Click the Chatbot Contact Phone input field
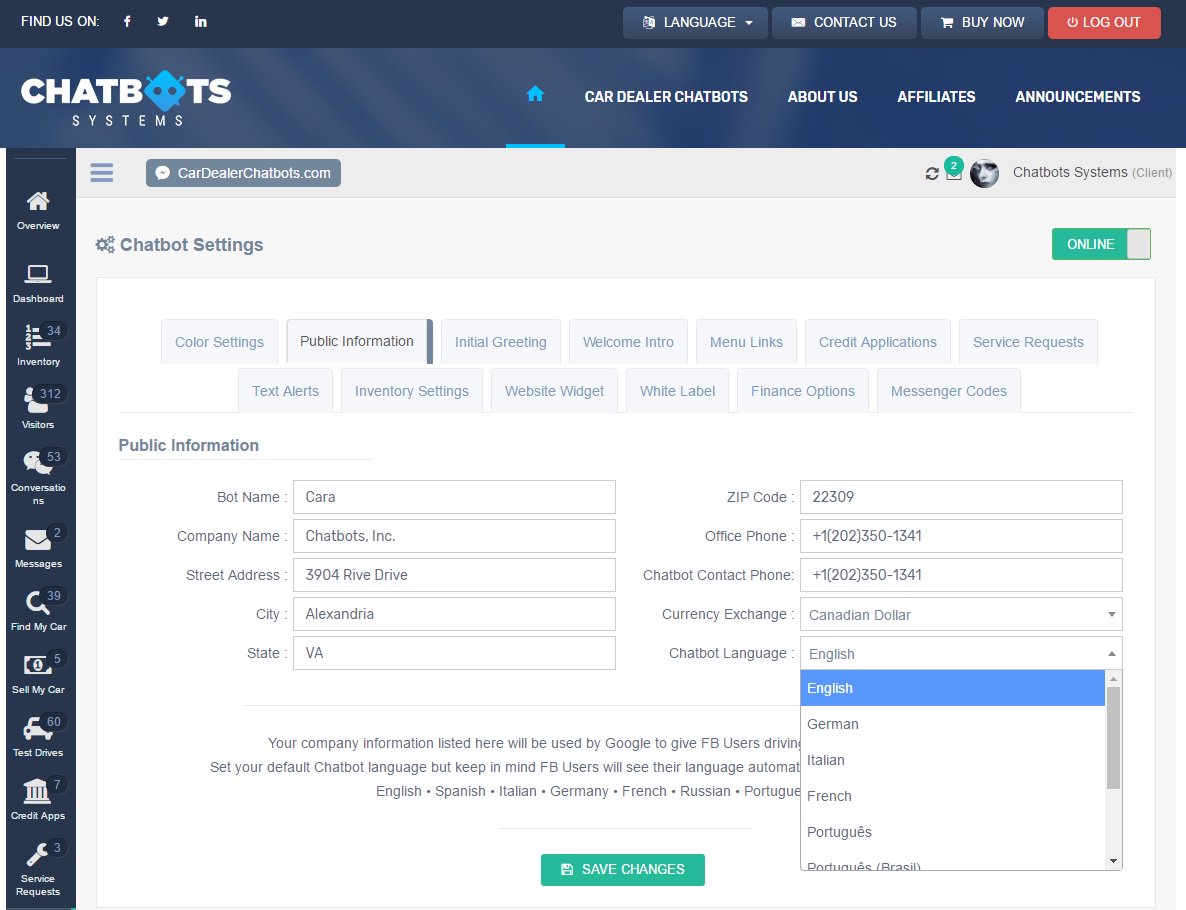This screenshot has width=1186, height=910. coord(961,575)
